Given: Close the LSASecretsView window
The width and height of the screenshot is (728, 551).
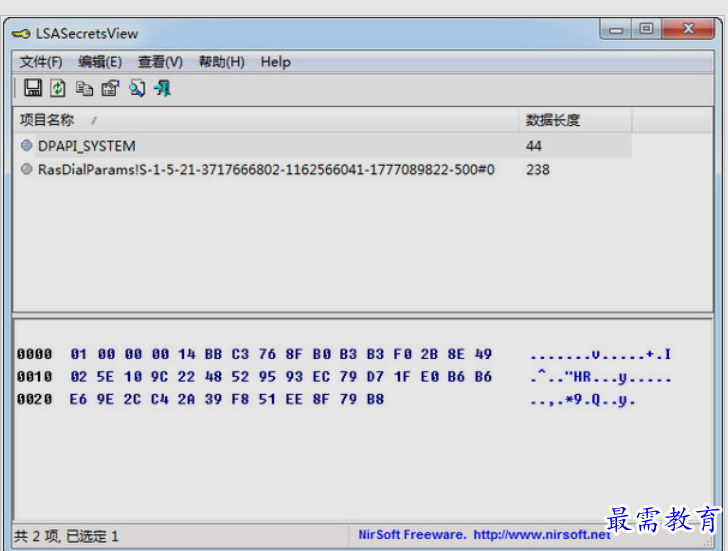Looking at the screenshot, I should (688, 29).
